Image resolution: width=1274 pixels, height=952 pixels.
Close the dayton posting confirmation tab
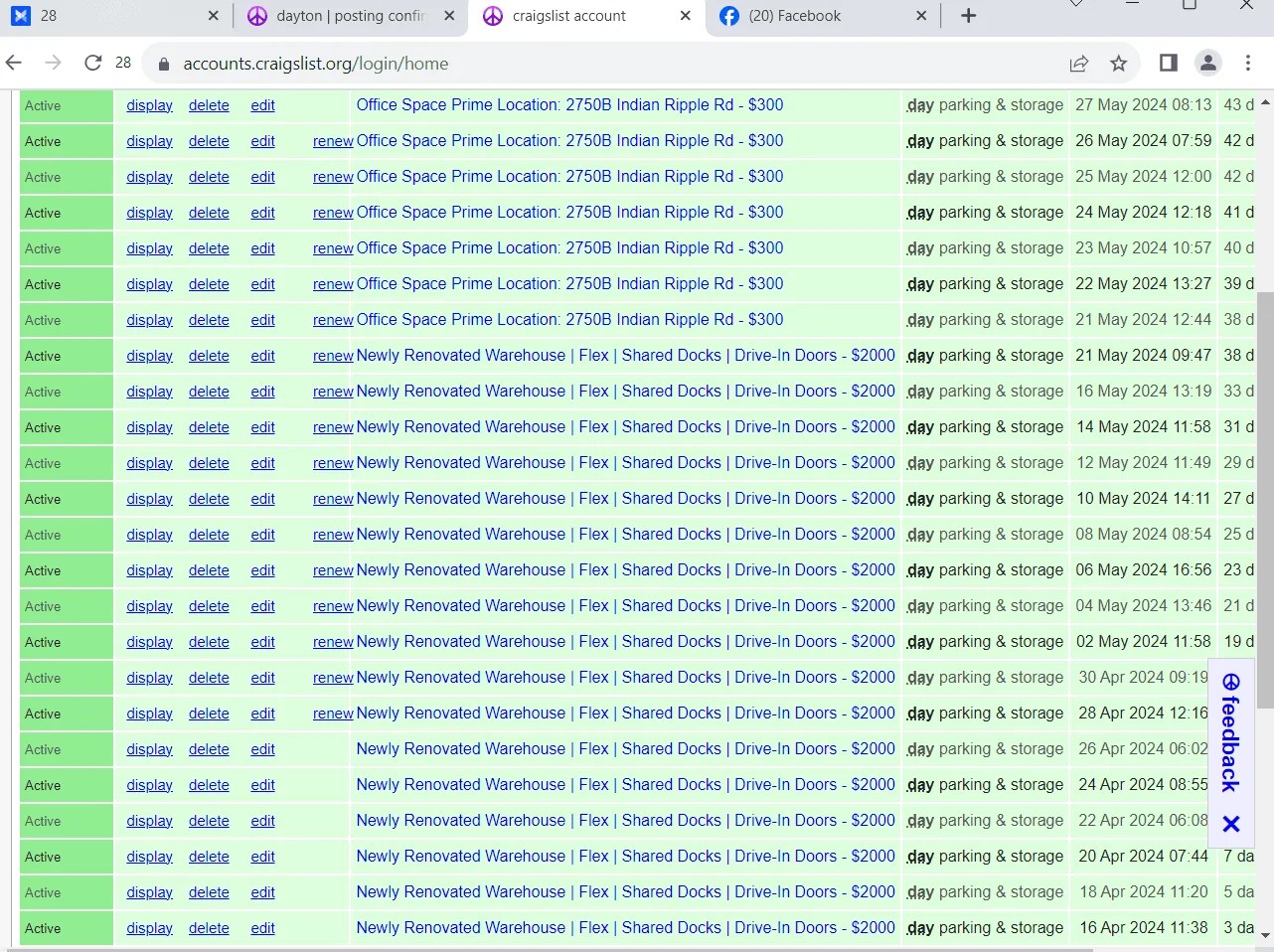click(x=449, y=16)
